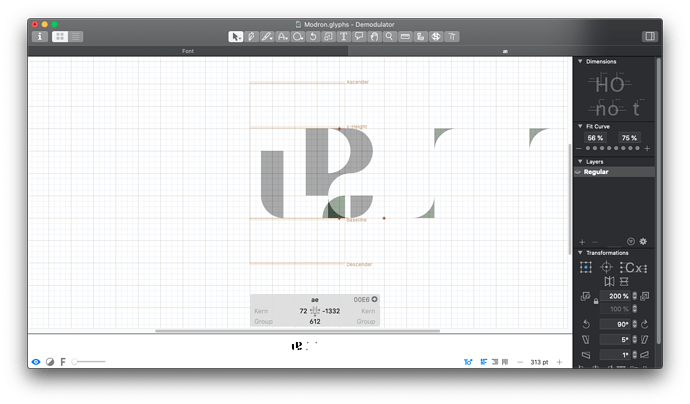
Task: Open the layers filter icon
Action: 631,242
